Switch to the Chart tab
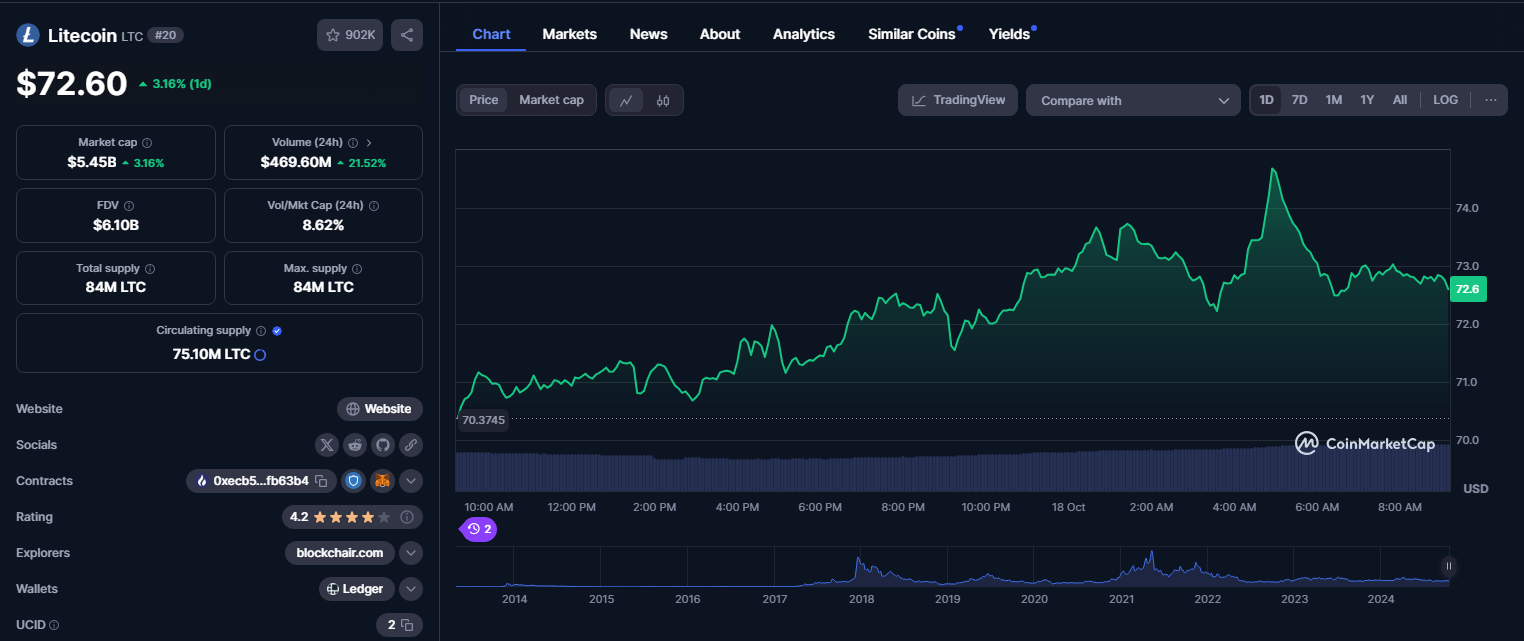Image resolution: width=1524 pixels, height=641 pixels. point(491,34)
